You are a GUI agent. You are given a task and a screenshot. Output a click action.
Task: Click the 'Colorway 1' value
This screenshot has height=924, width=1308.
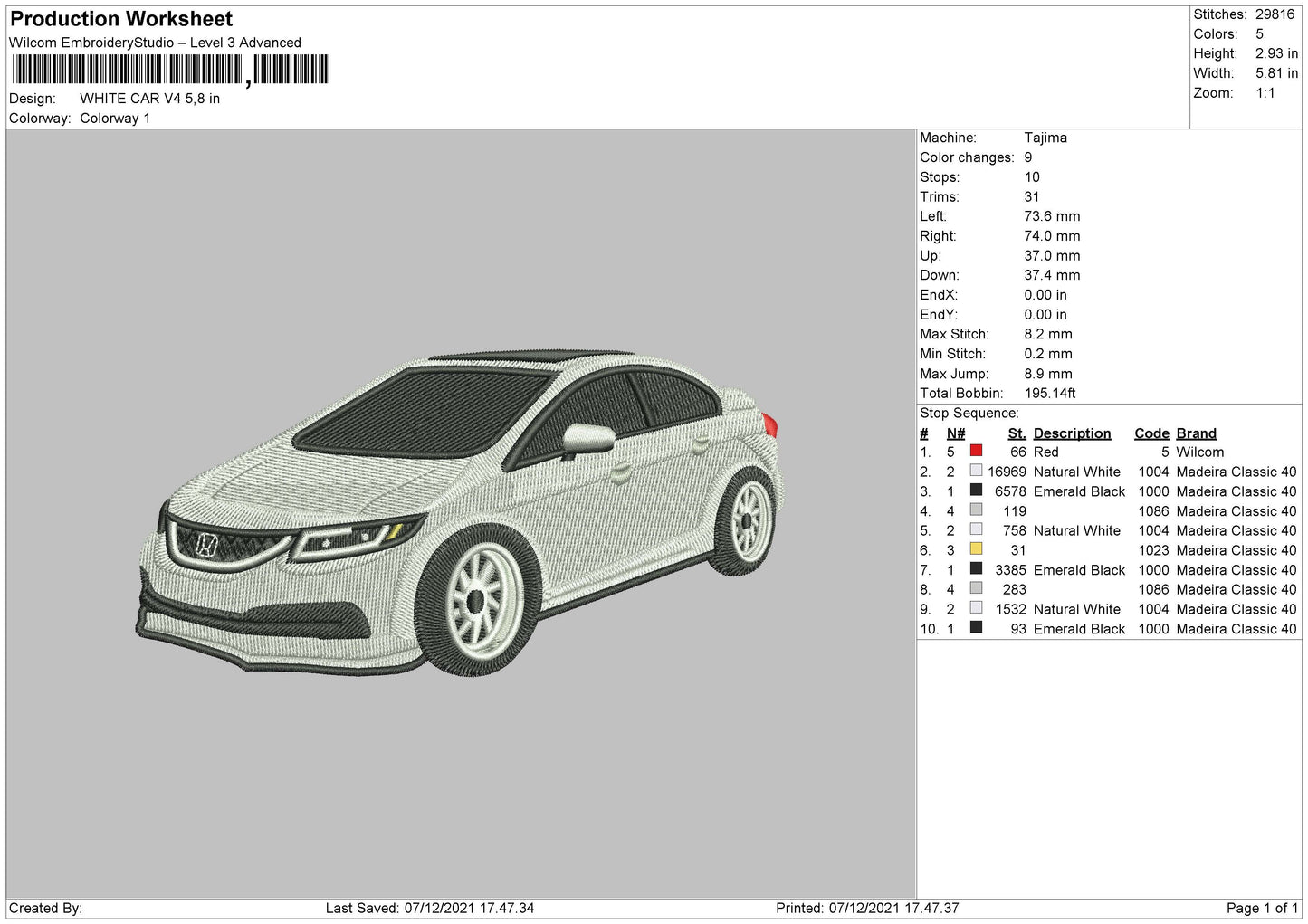point(115,119)
